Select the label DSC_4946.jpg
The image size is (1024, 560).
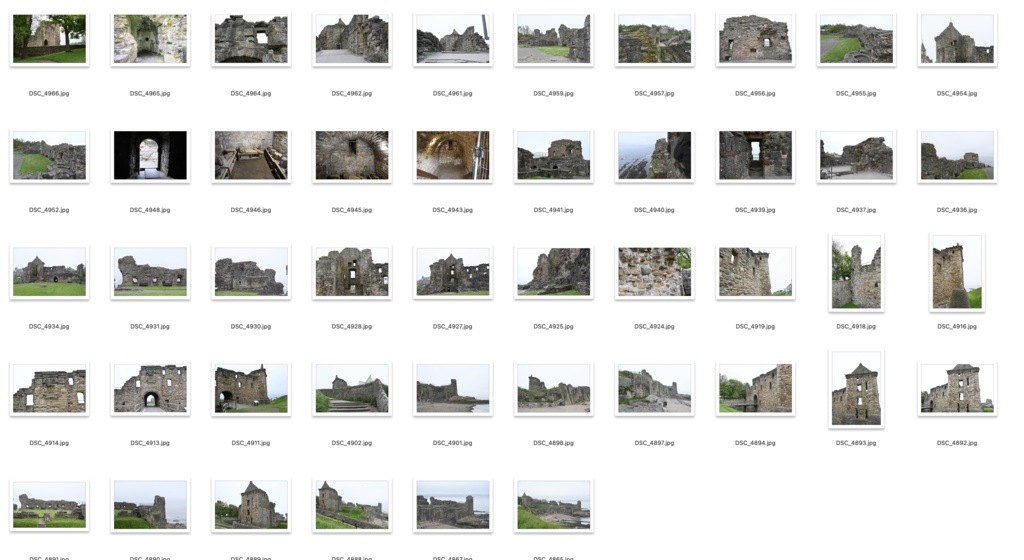point(251,210)
